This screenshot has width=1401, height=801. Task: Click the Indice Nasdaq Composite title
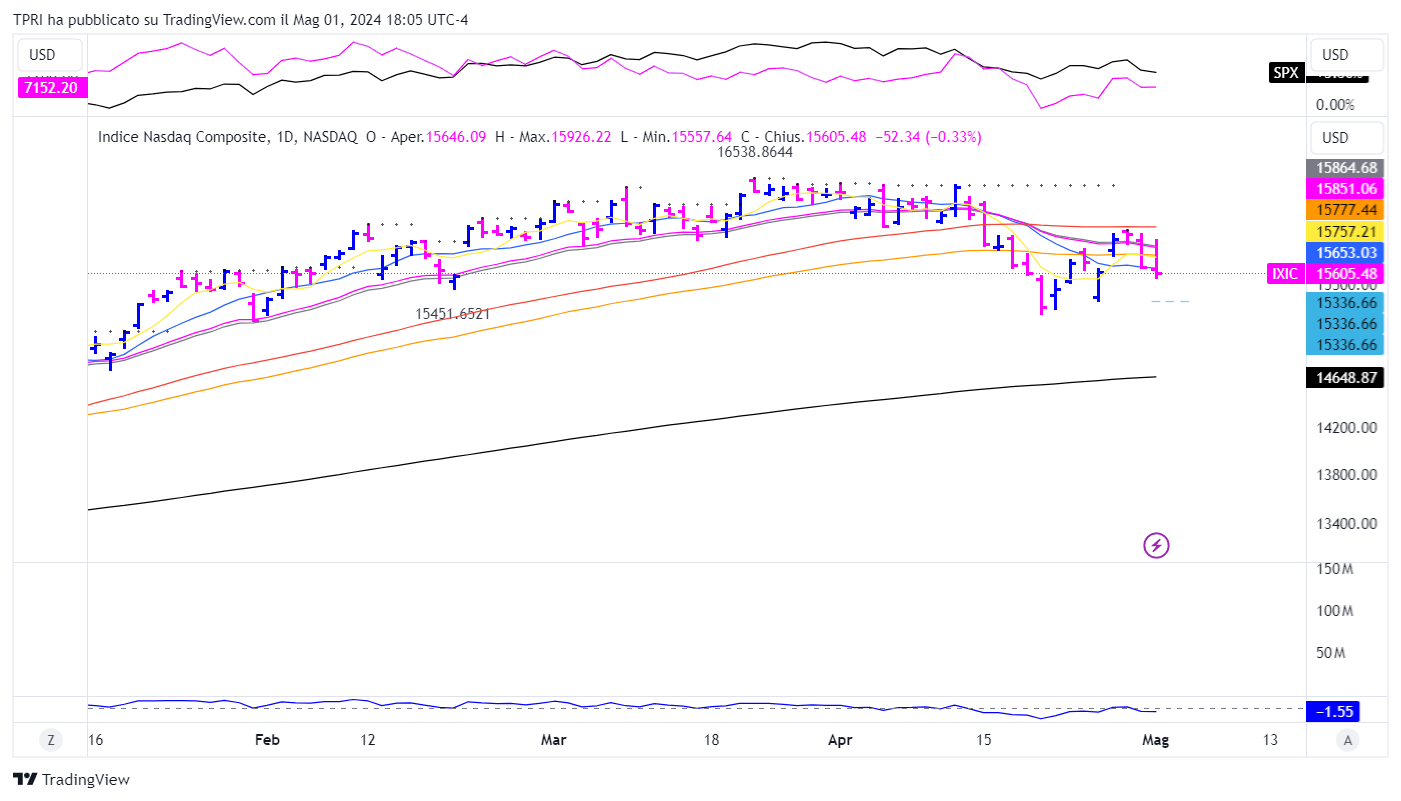pos(182,137)
